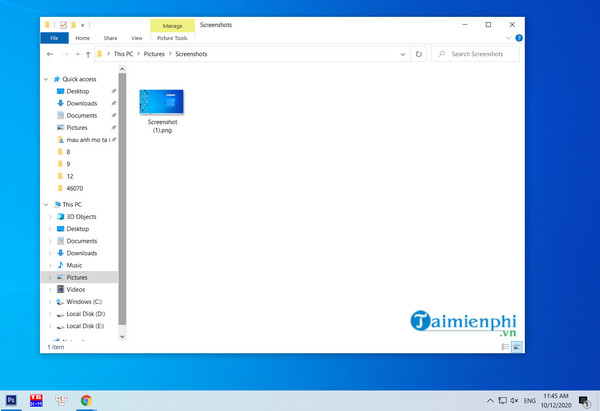Open folder named 9
Screen dimensions: 600x411
[x=68, y=164]
